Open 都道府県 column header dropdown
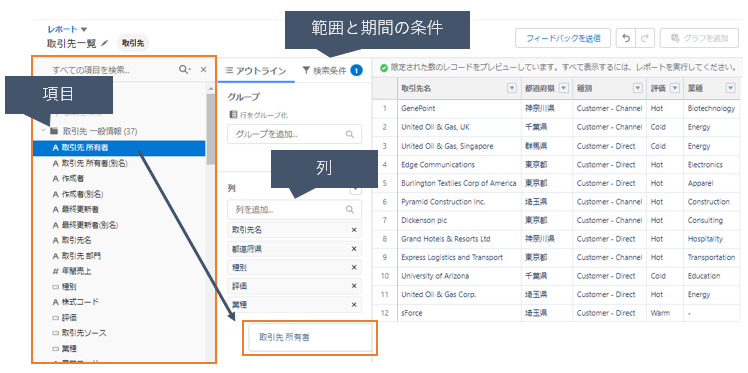The height and width of the screenshot is (373, 748). coord(563,88)
